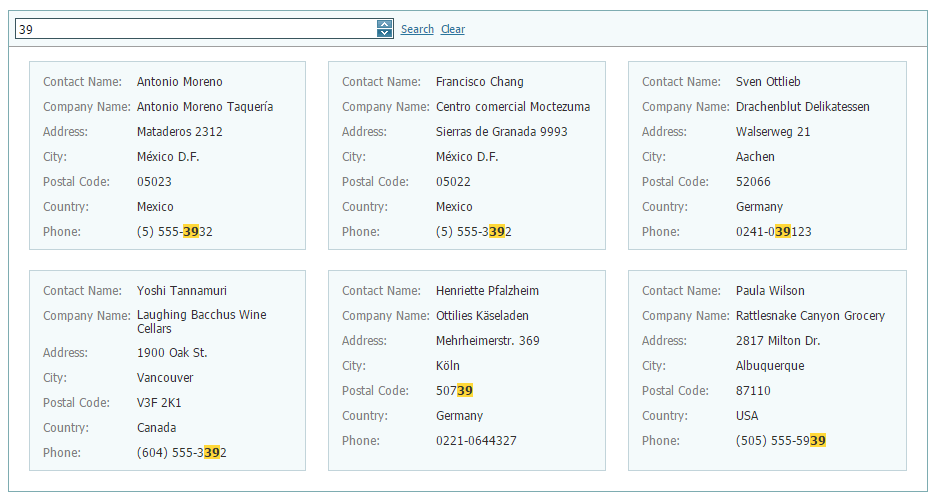
Task: Click phone 0241-039123
Action: pyautogui.click(x=773, y=232)
